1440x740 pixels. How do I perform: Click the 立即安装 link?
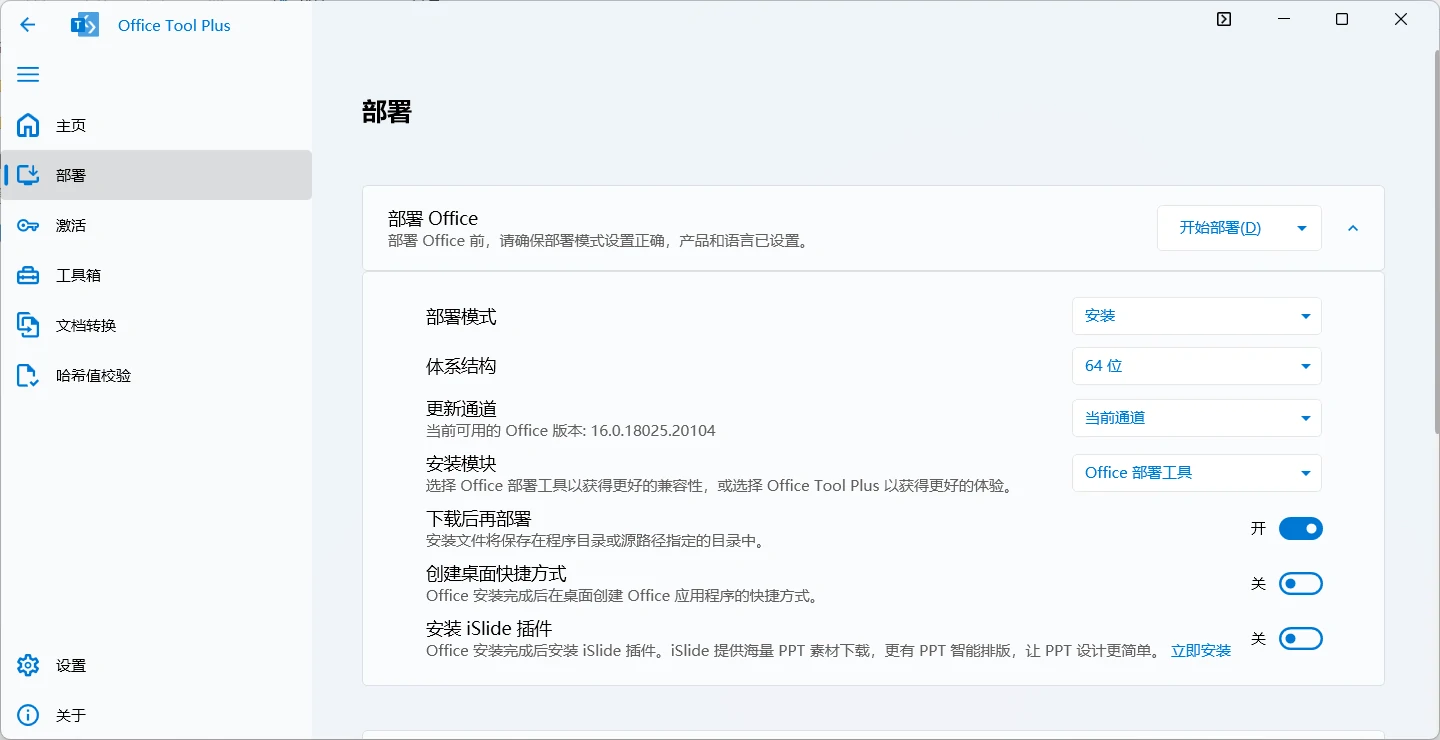click(1201, 651)
